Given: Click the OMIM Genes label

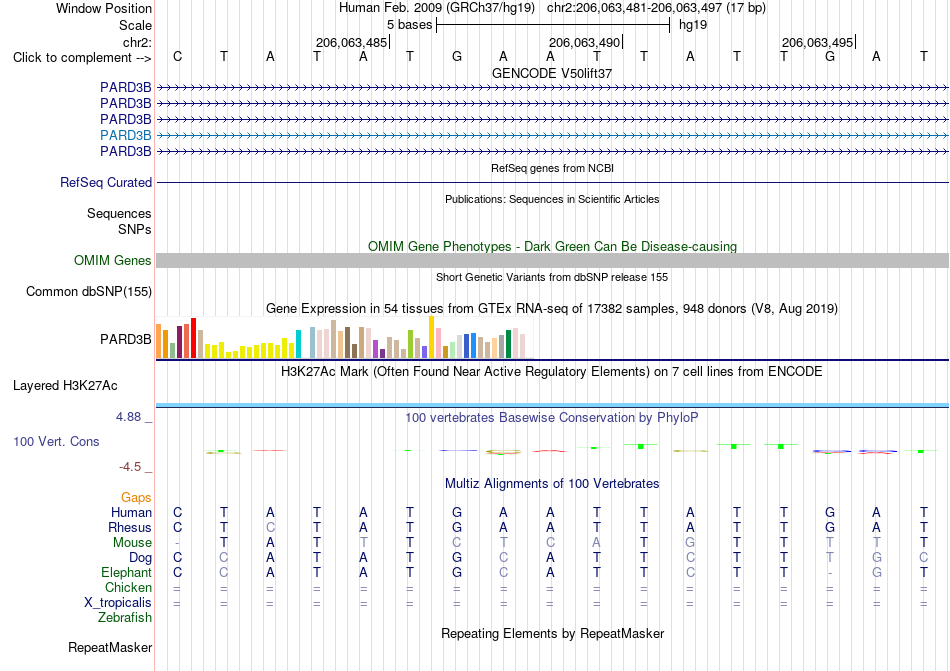Looking at the screenshot, I should (x=112, y=260).
